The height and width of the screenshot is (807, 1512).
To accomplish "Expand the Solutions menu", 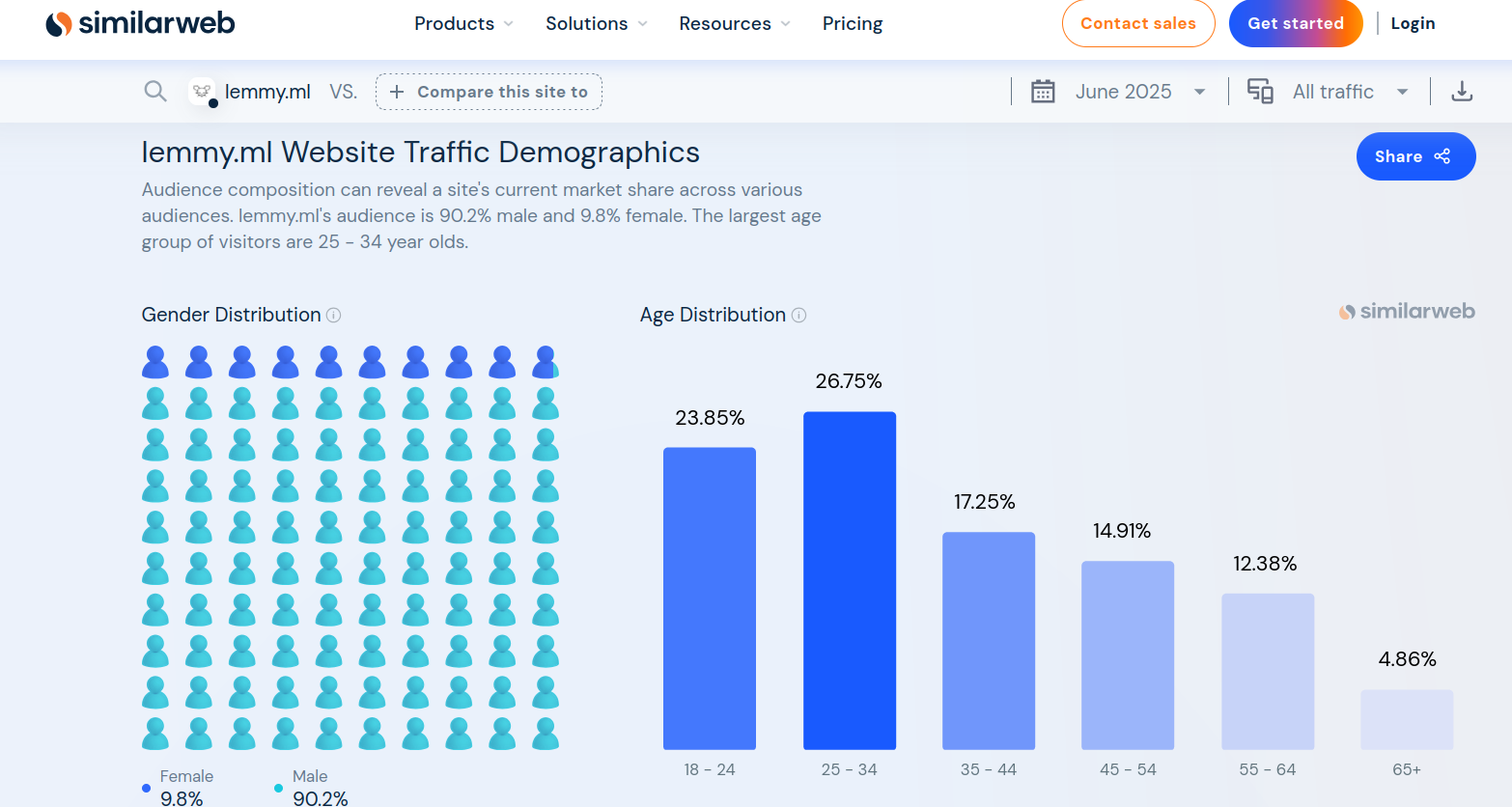I will (x=596, y=23).
